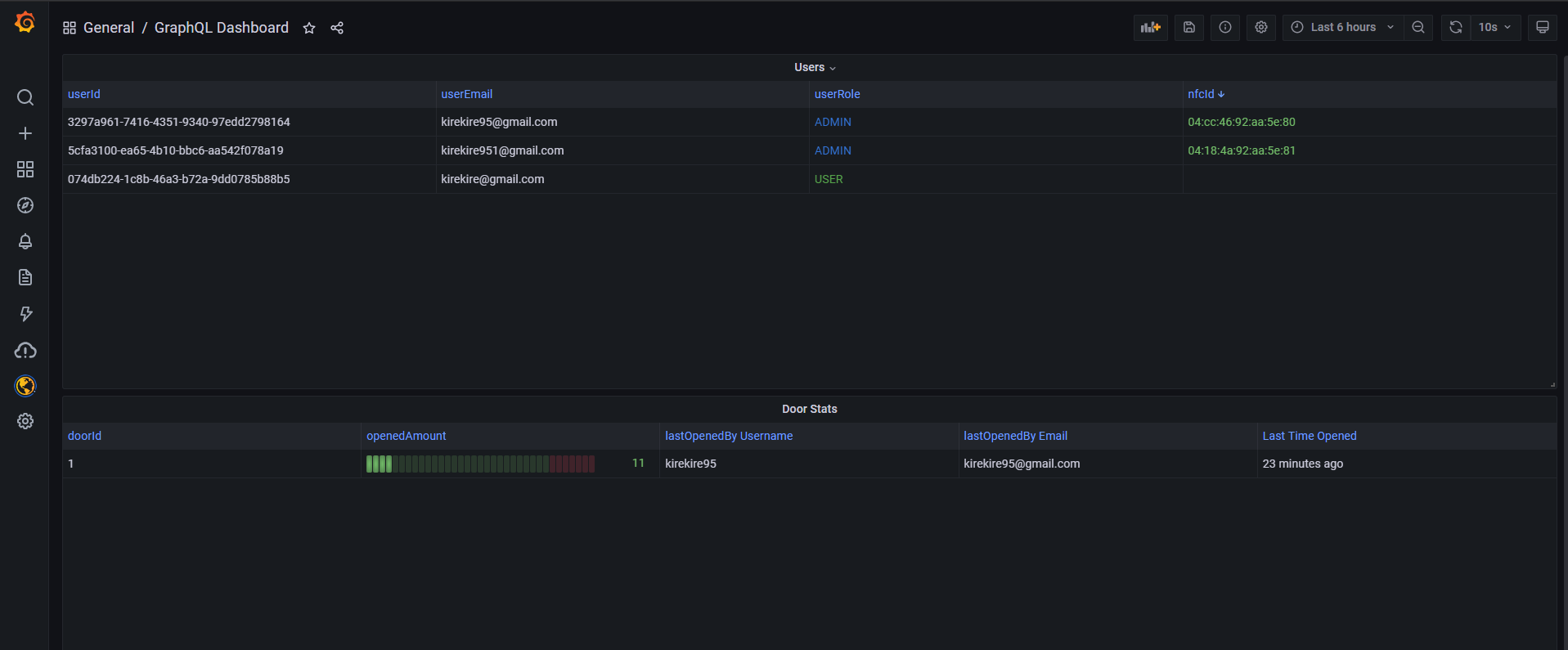Toggle the nfcId column sort order
The width and height of the screenshot is (1568, 650).
pos(1206,94)
